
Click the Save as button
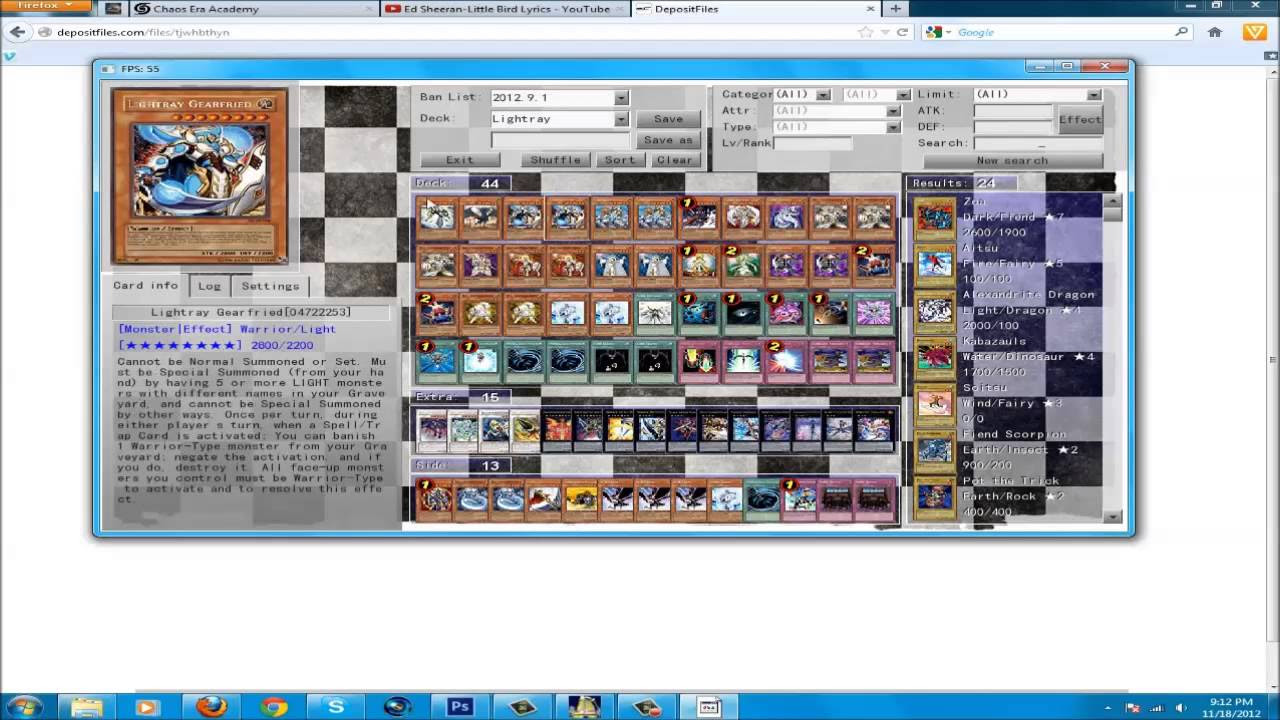668,140
